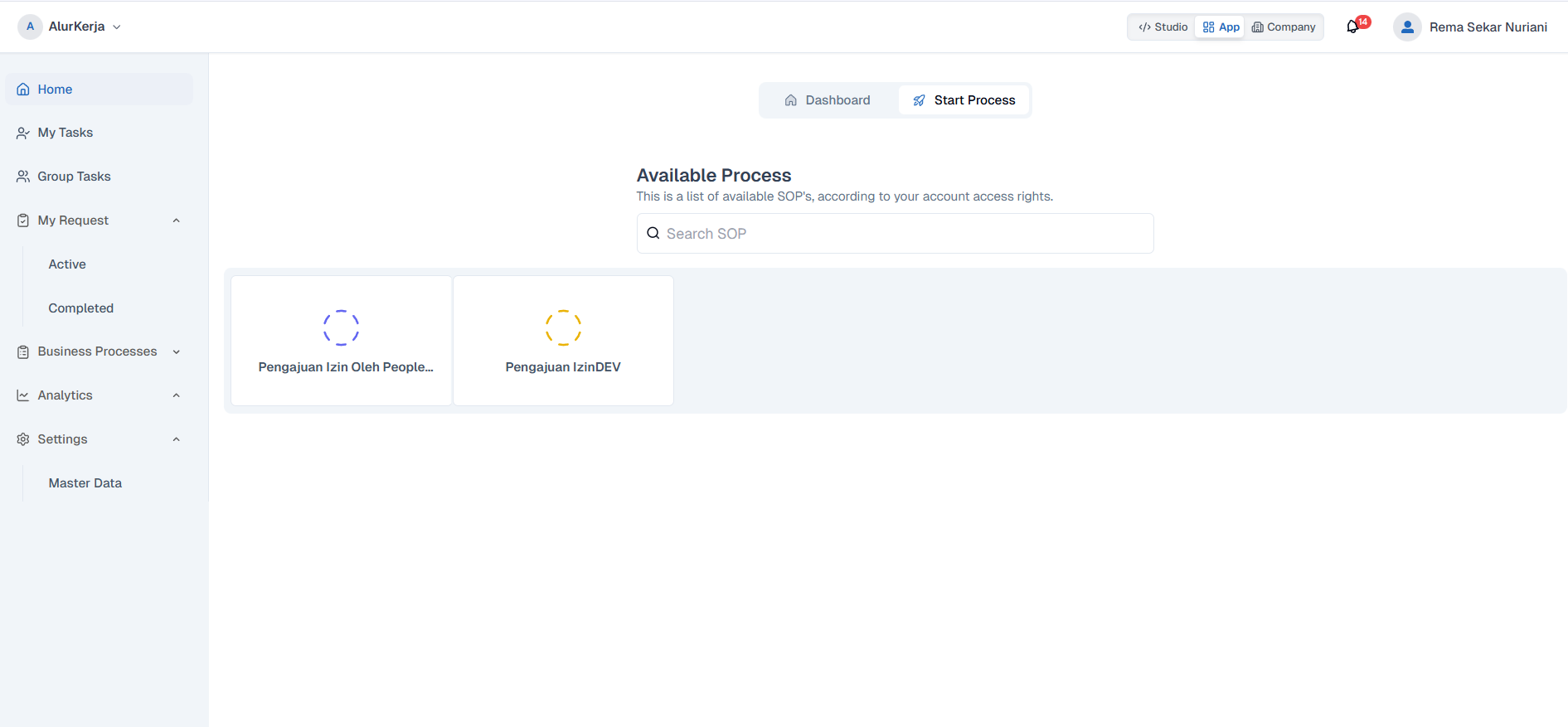Click the My Request clipboard icon

point(23,221)
